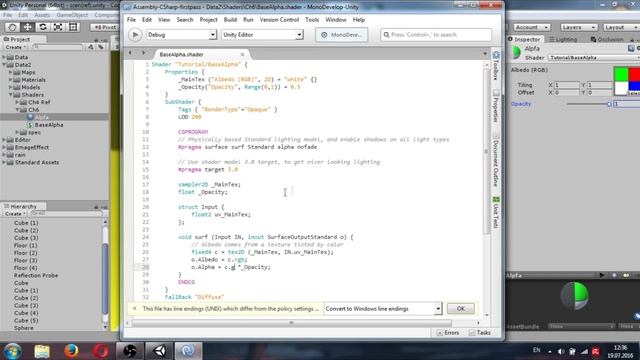Open Debug configuration dropdown
Viewport: 640px width, 360px height.
(x=182, y=35)
